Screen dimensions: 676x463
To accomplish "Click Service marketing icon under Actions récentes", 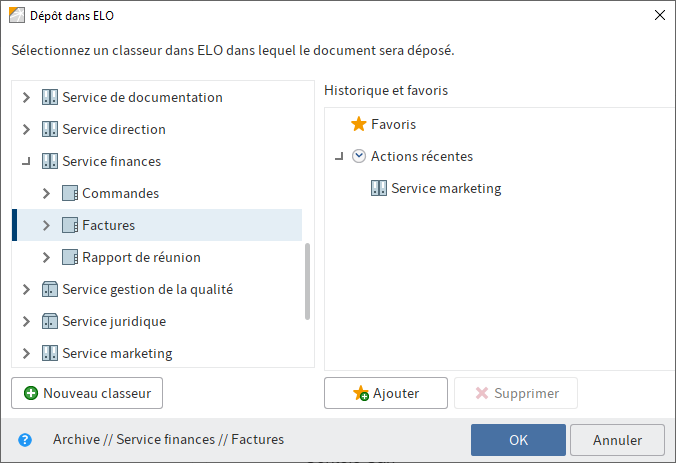I will [x=379, y=188].
